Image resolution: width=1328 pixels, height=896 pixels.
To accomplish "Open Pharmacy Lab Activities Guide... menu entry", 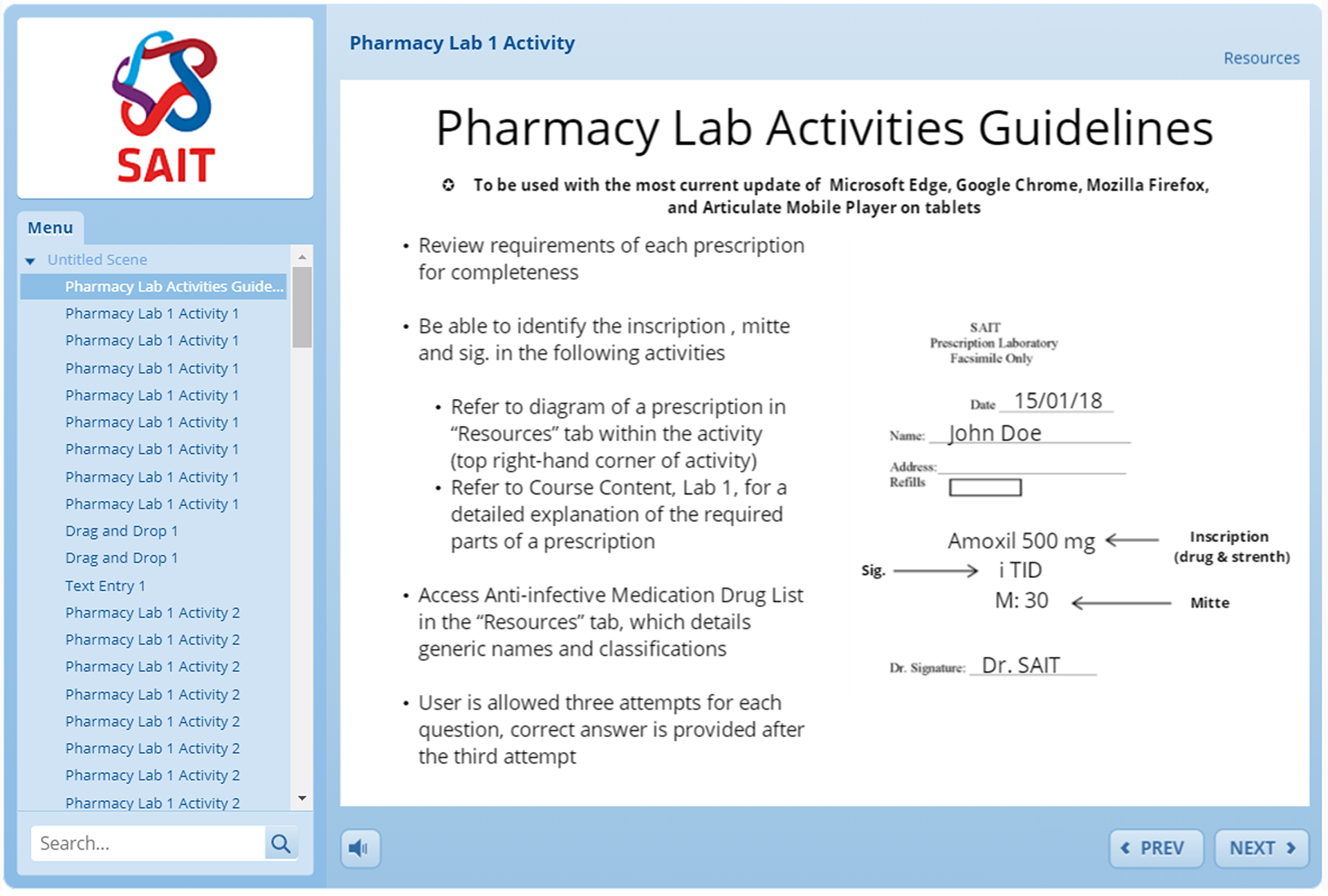I will [154, 286].
